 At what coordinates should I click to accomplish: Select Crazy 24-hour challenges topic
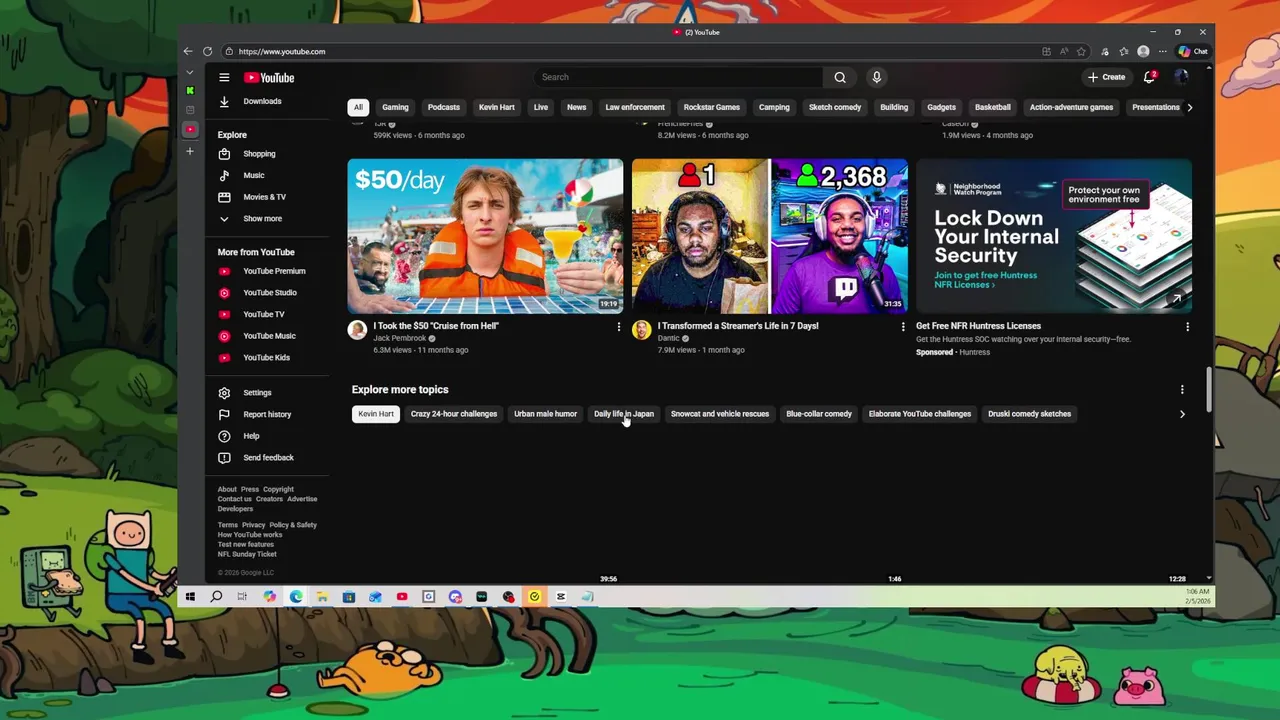454,414
